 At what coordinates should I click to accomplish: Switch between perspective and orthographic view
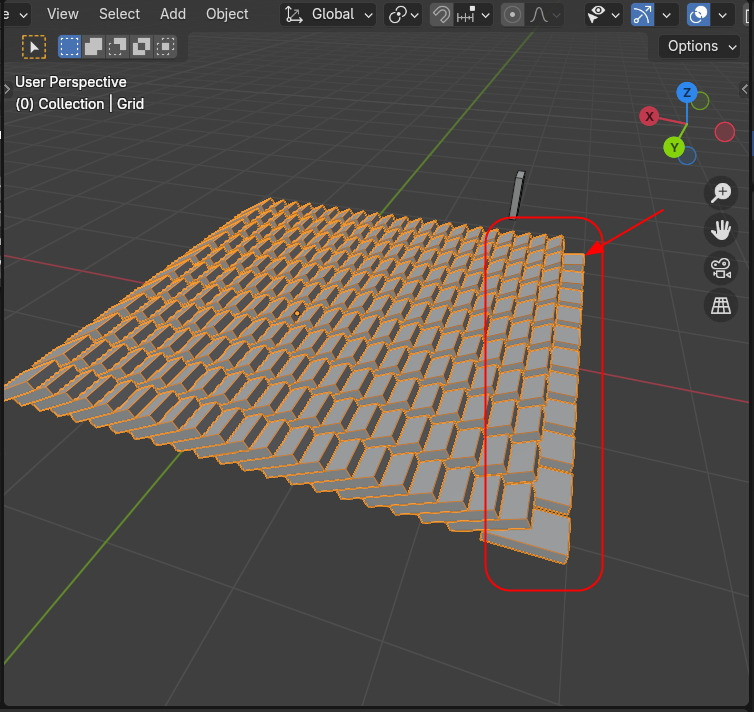(x=721, y=305)
